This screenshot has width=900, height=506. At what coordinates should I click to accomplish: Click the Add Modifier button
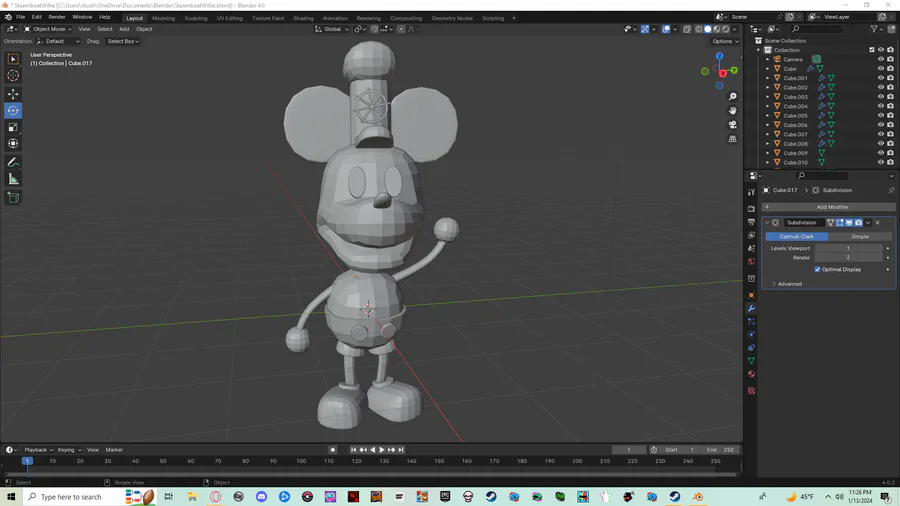click(x=828, y=207)
